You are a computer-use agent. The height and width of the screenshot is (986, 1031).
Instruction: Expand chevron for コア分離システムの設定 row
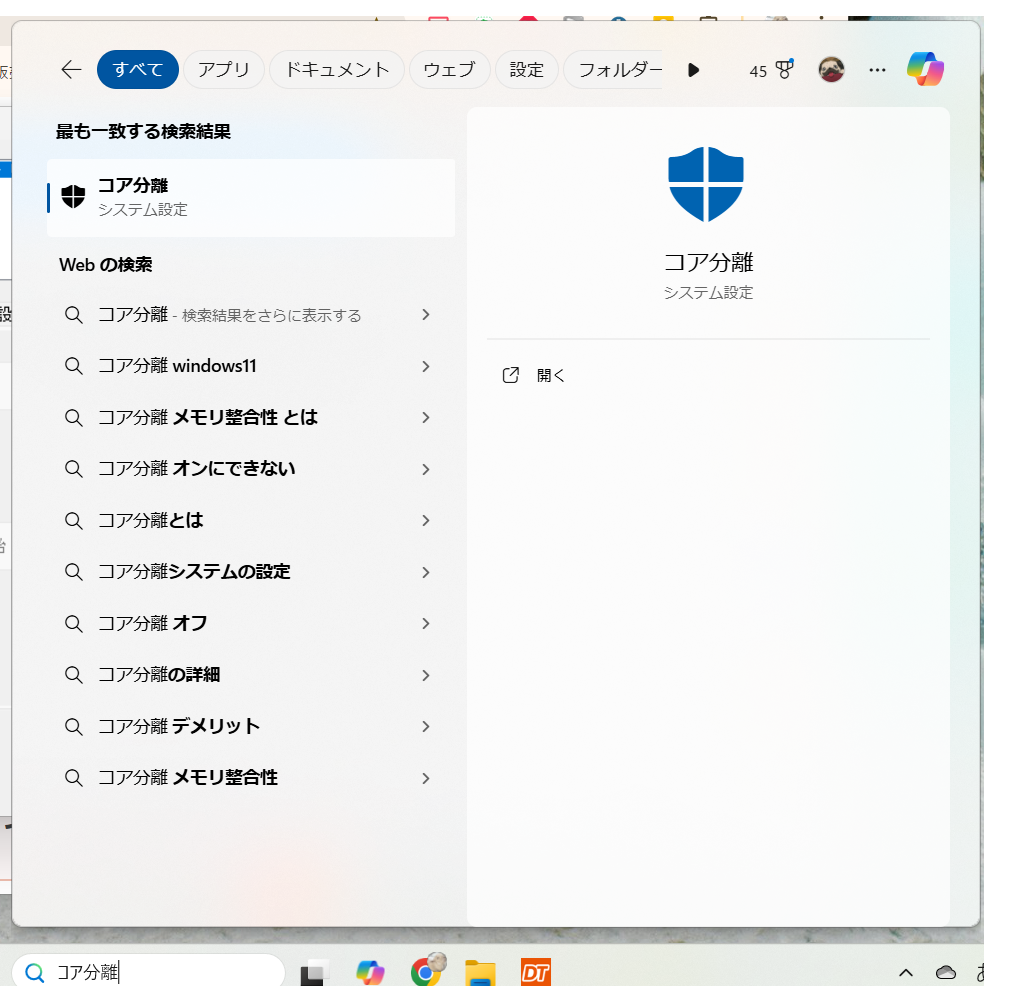pos(426,572)
